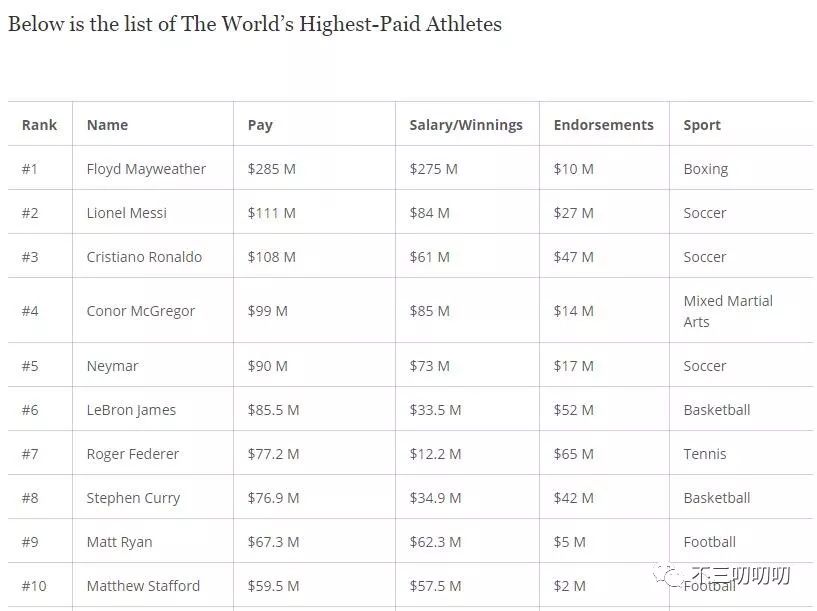Click Cristiano Ronaldo in the table

click(144, 257)
